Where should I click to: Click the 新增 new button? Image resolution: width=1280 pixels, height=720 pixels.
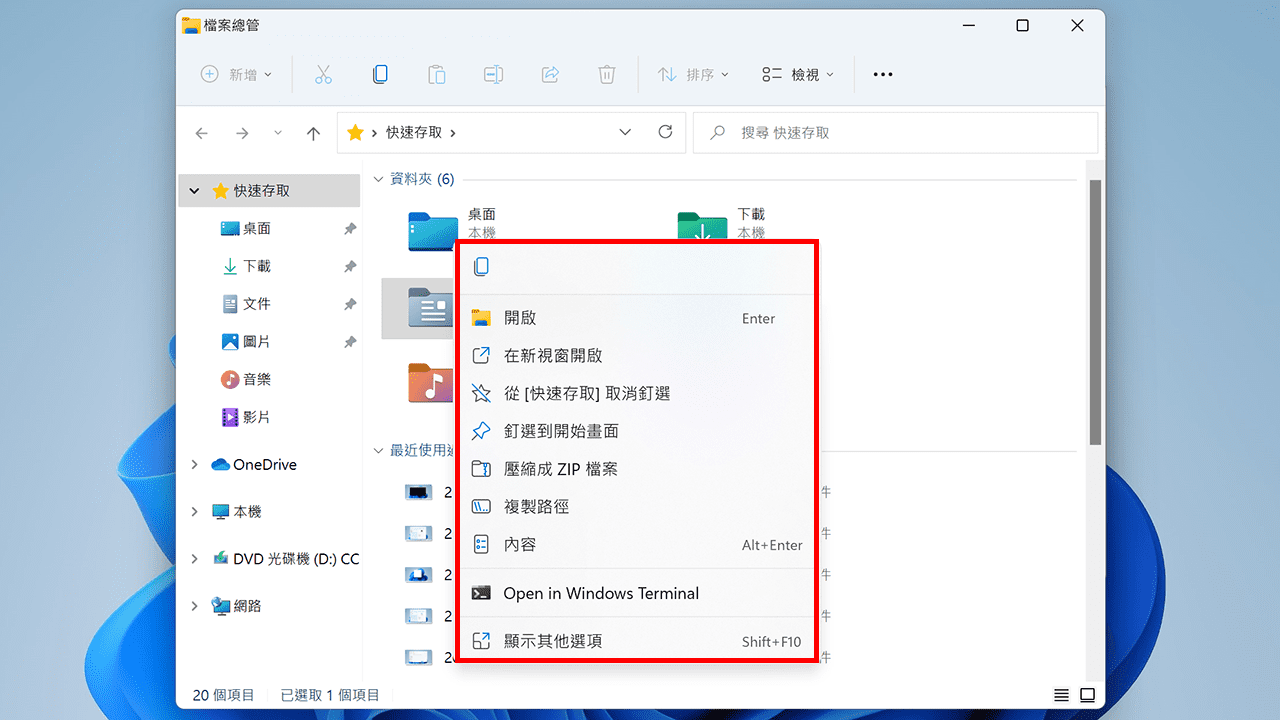[x=236, y=74]
